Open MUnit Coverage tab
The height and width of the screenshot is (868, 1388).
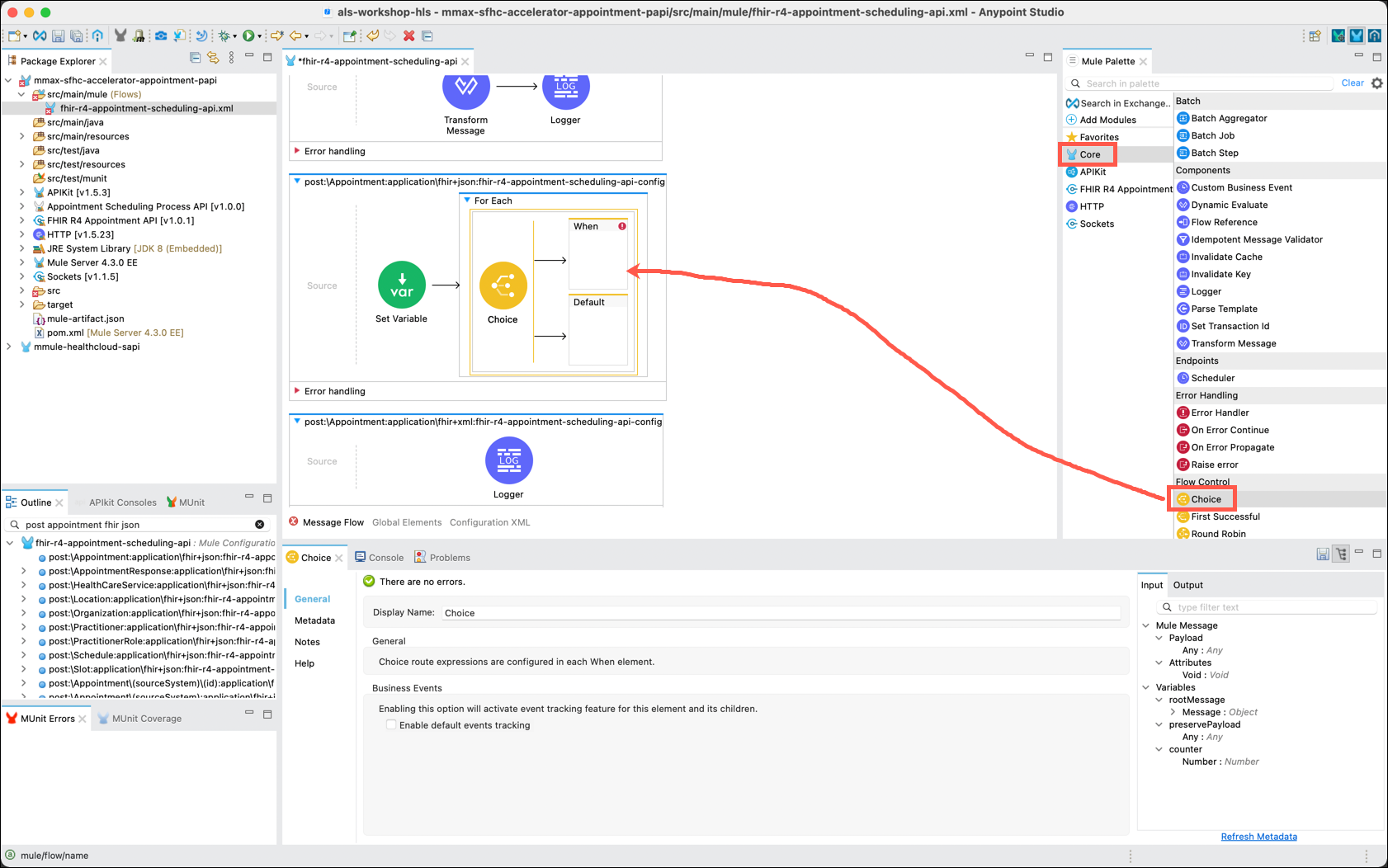tap(139, 719)
